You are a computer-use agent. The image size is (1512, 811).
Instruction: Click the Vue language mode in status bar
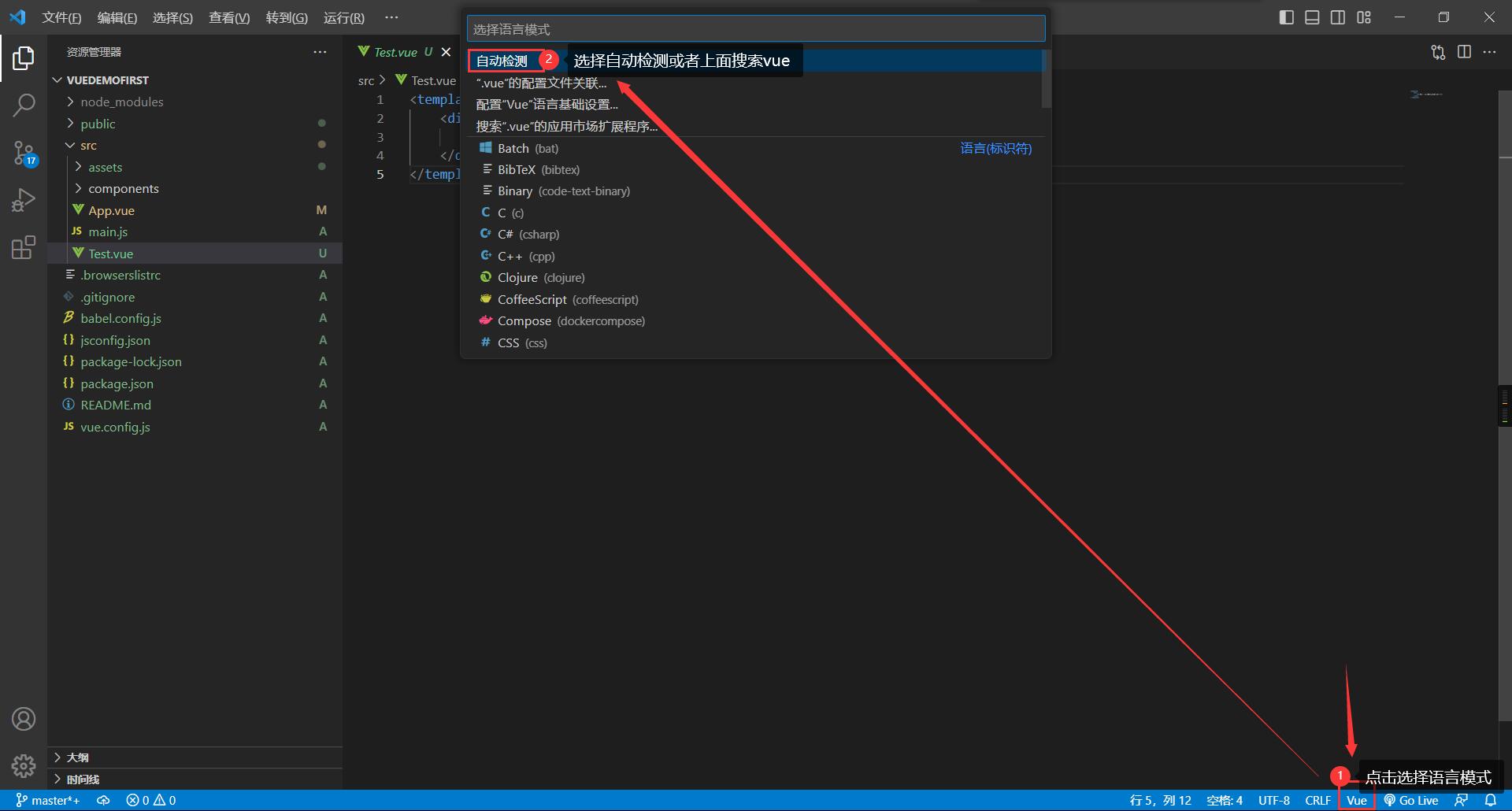tap(1357, 800)
